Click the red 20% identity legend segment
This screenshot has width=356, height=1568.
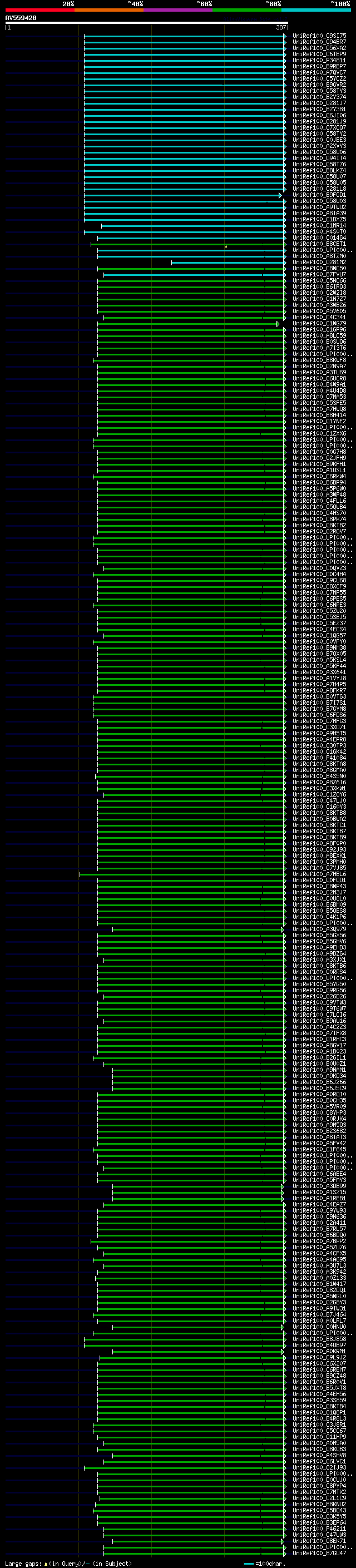pyautogui.click(x=39, y=10)
